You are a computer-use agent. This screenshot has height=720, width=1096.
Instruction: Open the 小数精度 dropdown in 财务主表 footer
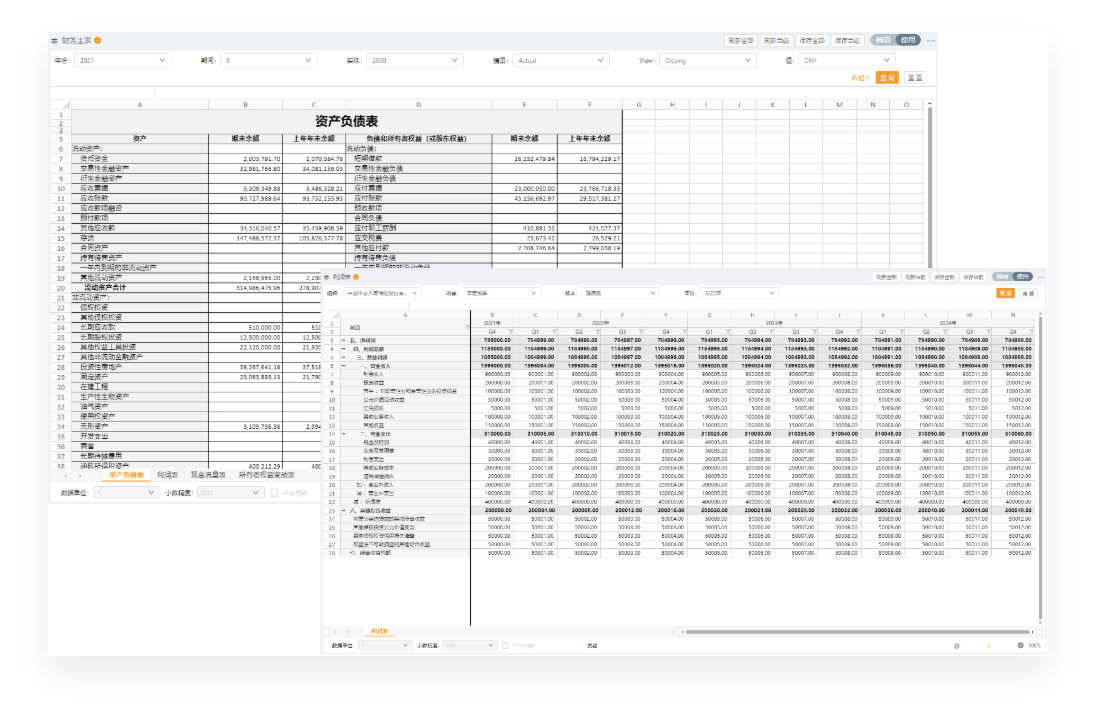229,493
